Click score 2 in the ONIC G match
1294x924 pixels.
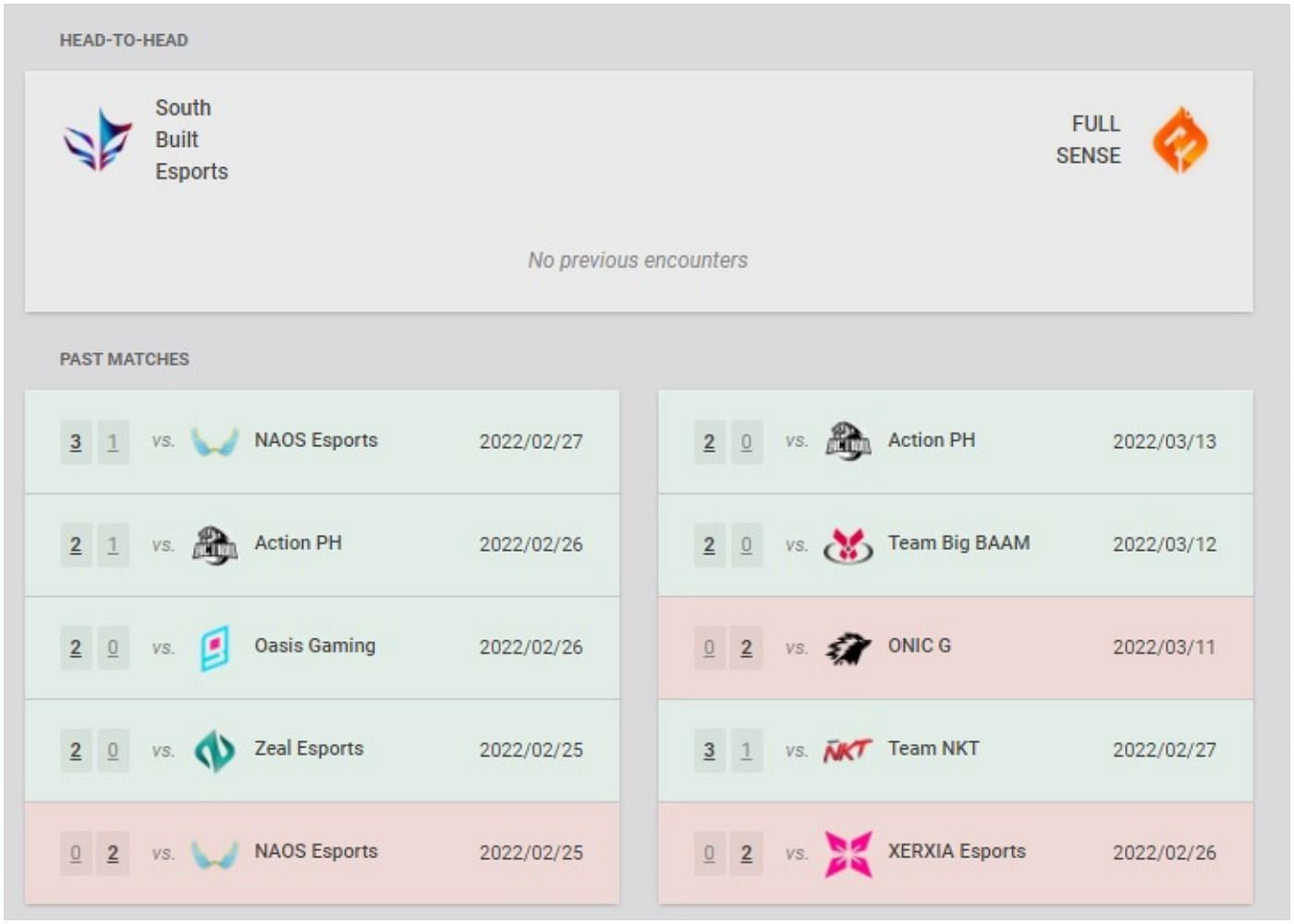pos(746,648)
